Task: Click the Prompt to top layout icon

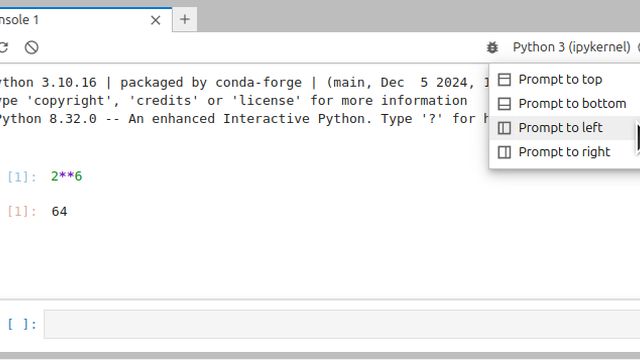Action: pos(504,79)
